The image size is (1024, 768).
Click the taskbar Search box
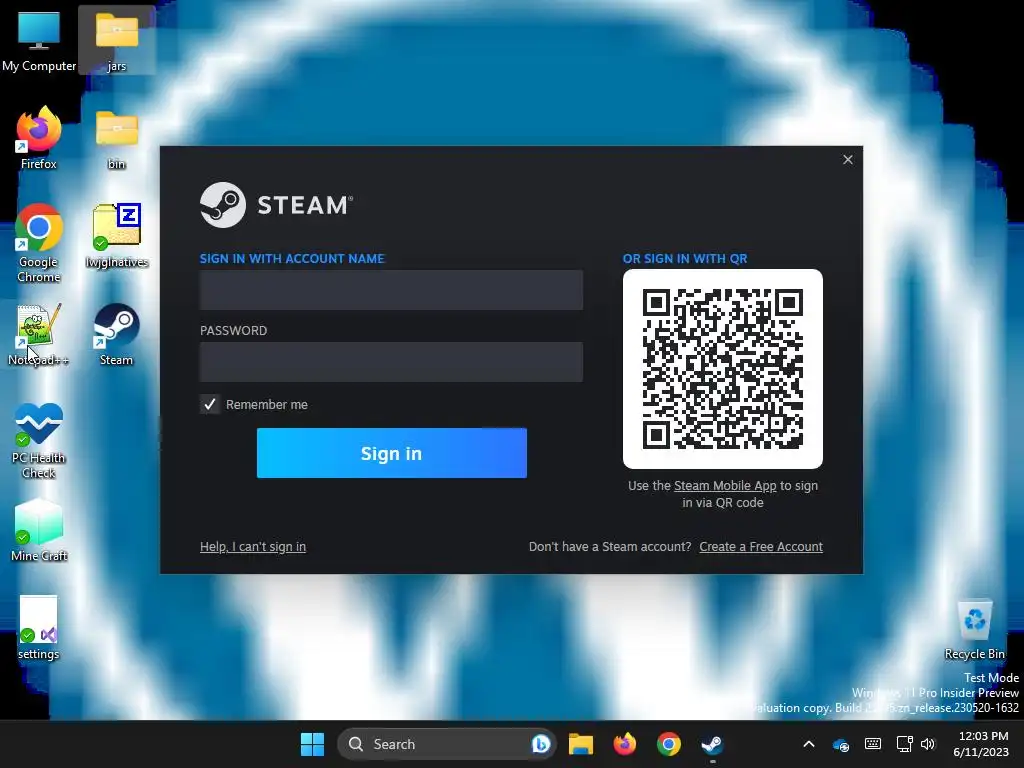pos(447,744)
